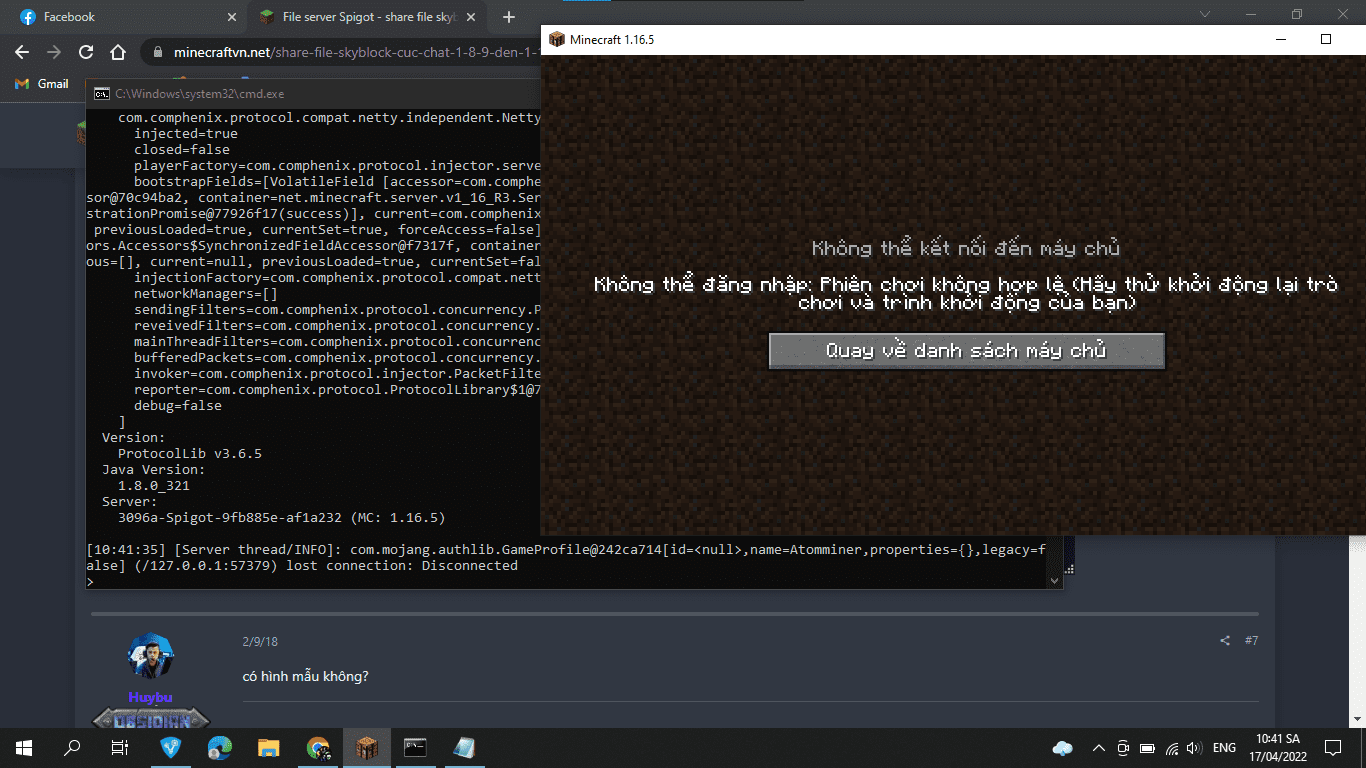This screenshot has height=768, width=1366.
Task: Switch to Command Prompt via the taskbar icon
Action: pyautogui.click(x=415, y=748)
